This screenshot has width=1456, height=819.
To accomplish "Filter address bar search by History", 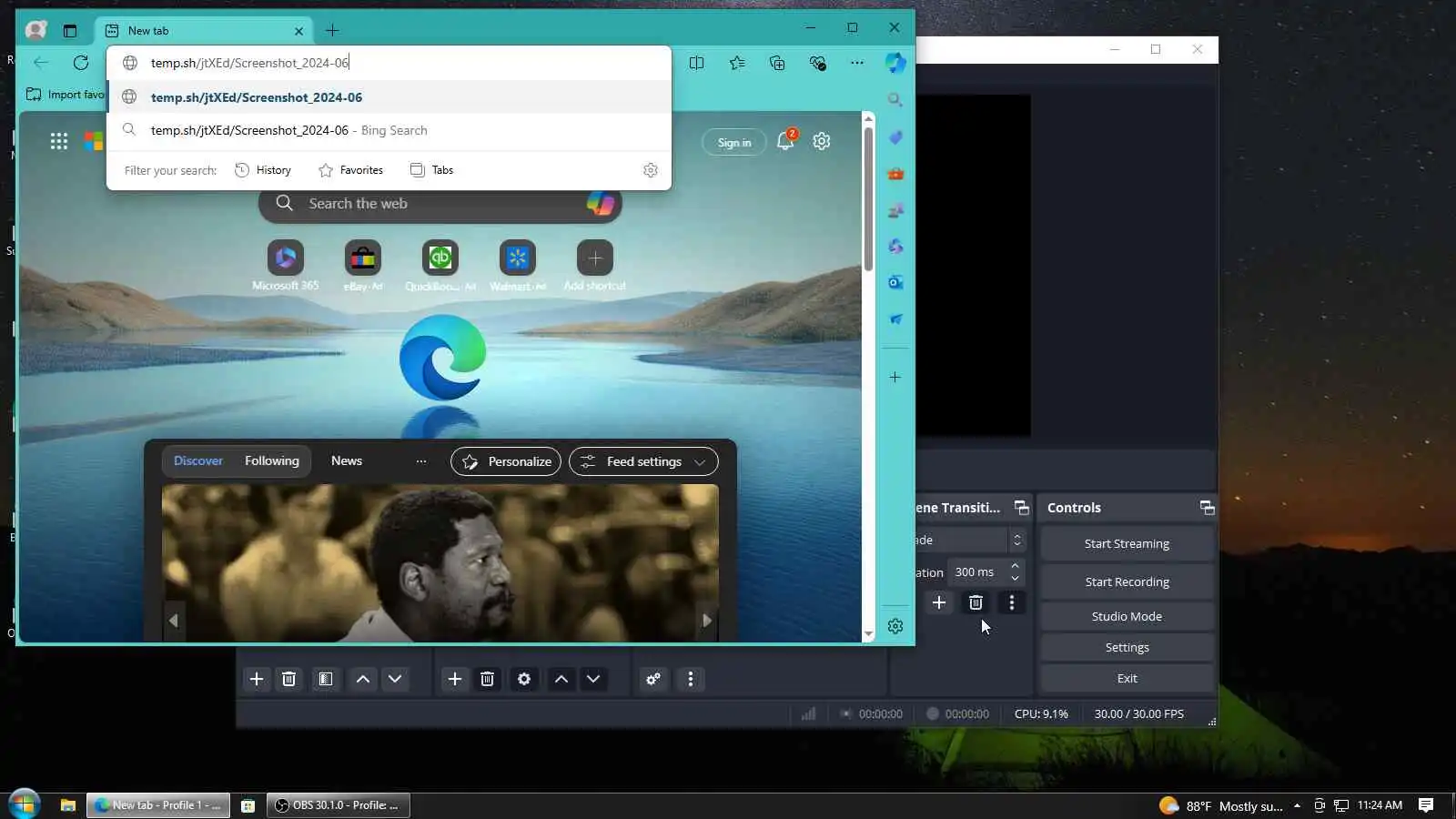I will tap(263, 170).
